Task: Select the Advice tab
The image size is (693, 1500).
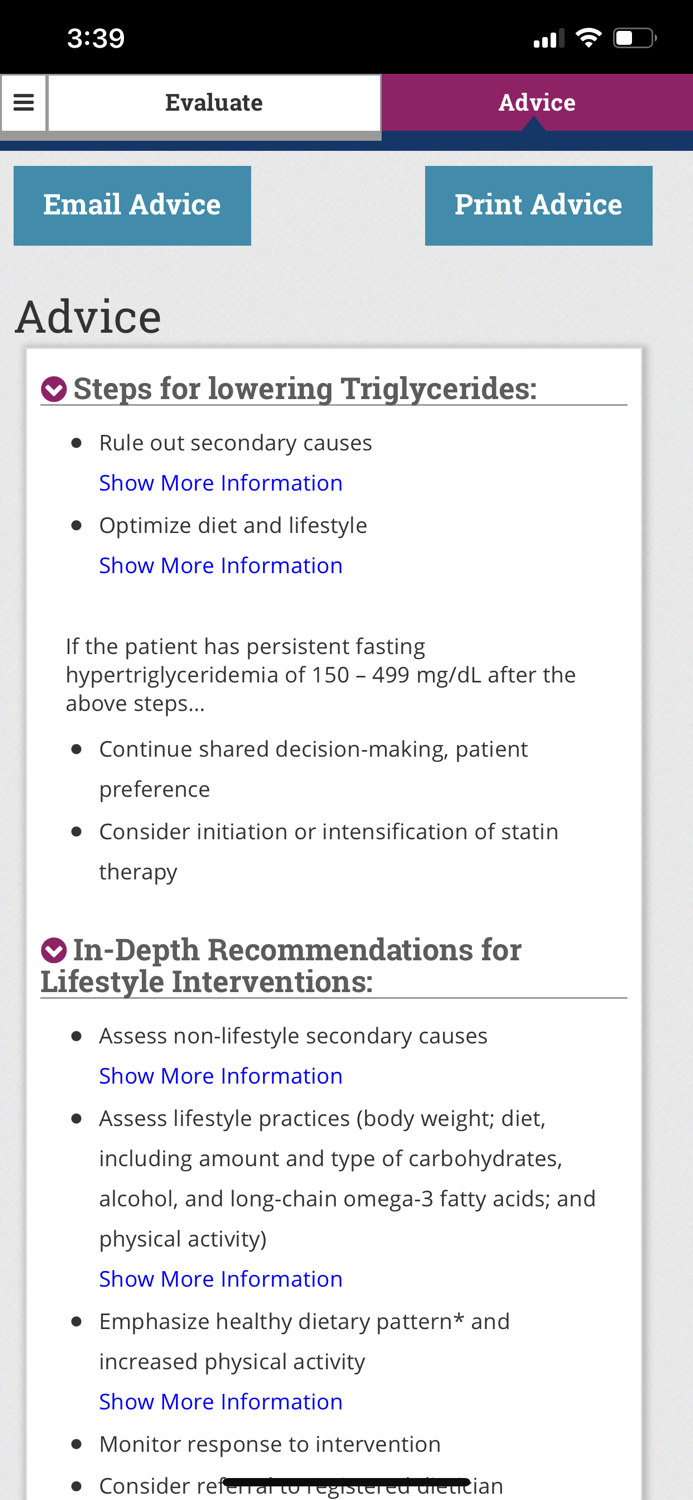Action: [x=536, y=101]
